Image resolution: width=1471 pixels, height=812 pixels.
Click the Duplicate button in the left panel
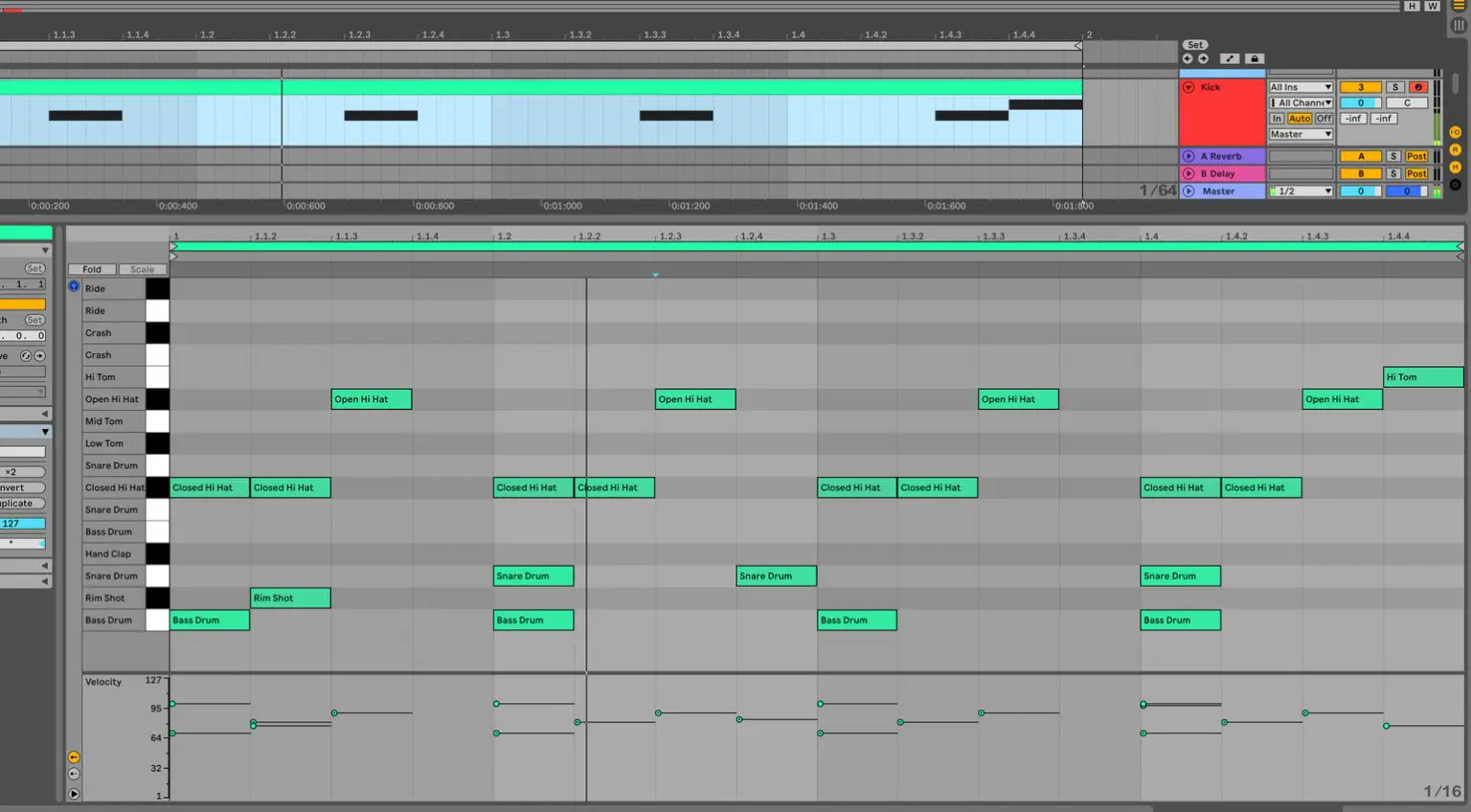(x=19, y=503)
